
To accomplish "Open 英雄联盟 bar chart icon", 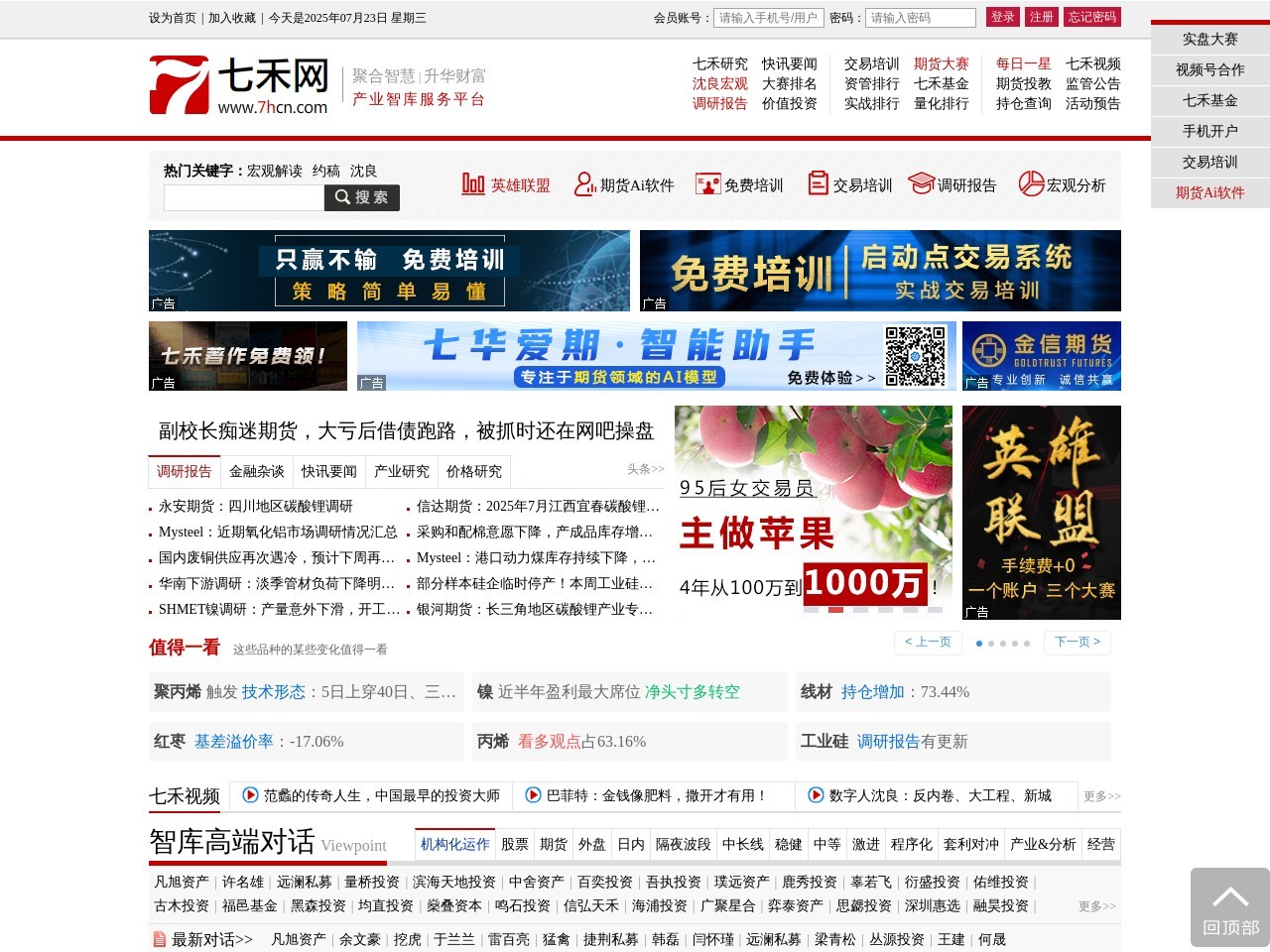I will coord(473,184).
